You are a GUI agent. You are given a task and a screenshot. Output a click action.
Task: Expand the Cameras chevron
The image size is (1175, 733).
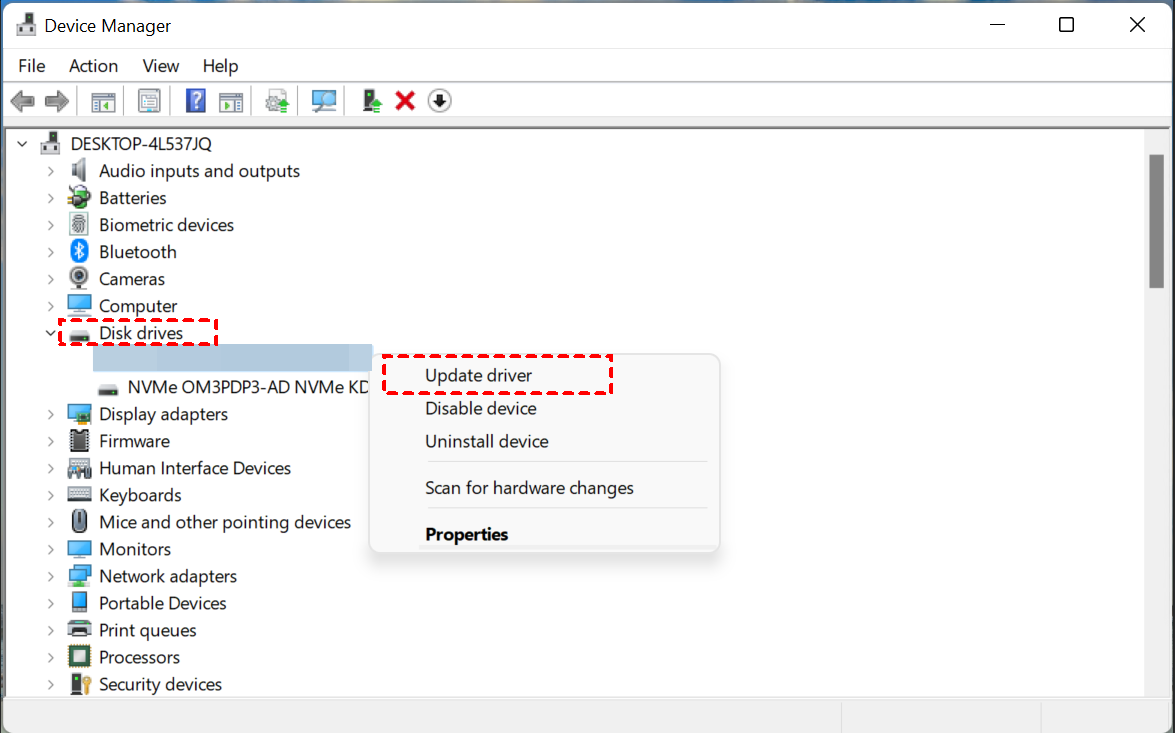(50, 279)
